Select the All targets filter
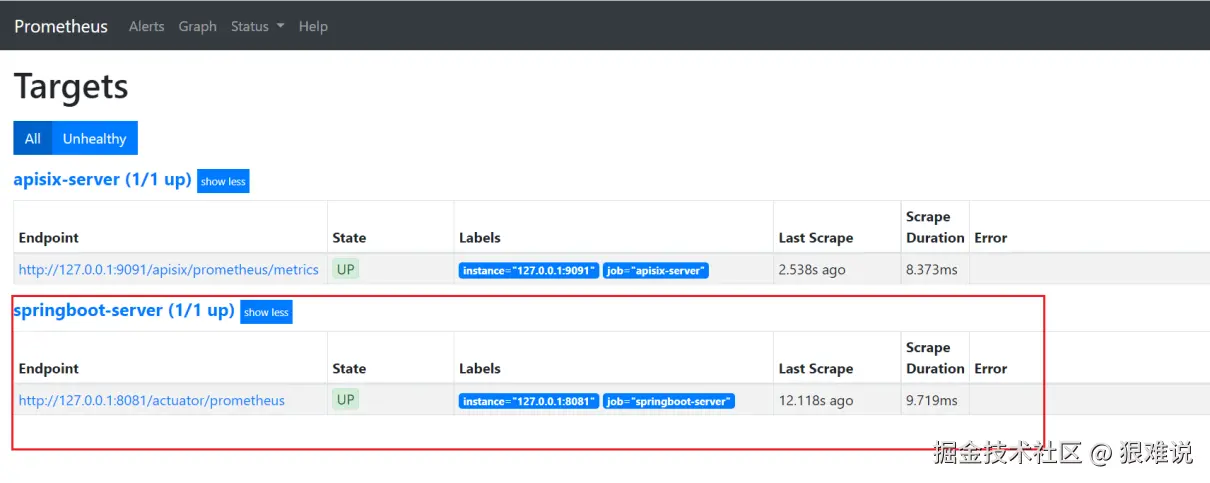 [x=33, y=138]
